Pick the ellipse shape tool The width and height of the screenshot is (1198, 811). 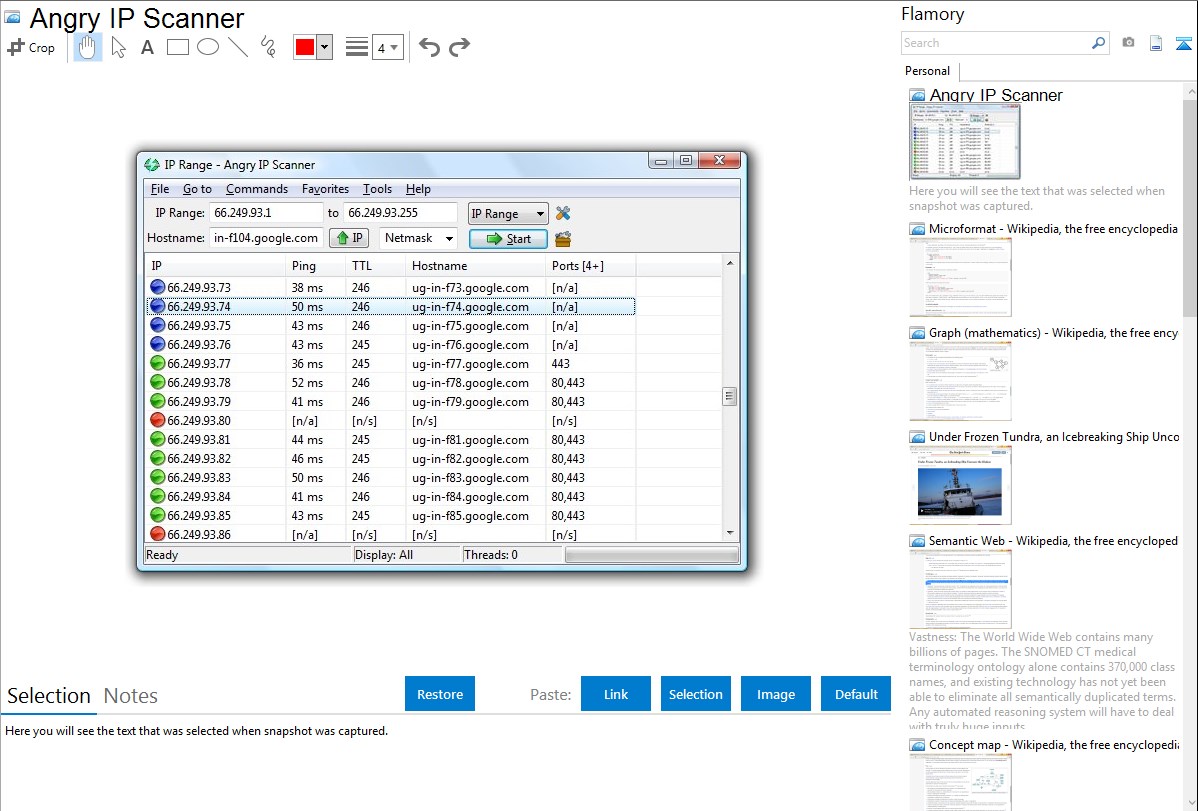[208, 47]
